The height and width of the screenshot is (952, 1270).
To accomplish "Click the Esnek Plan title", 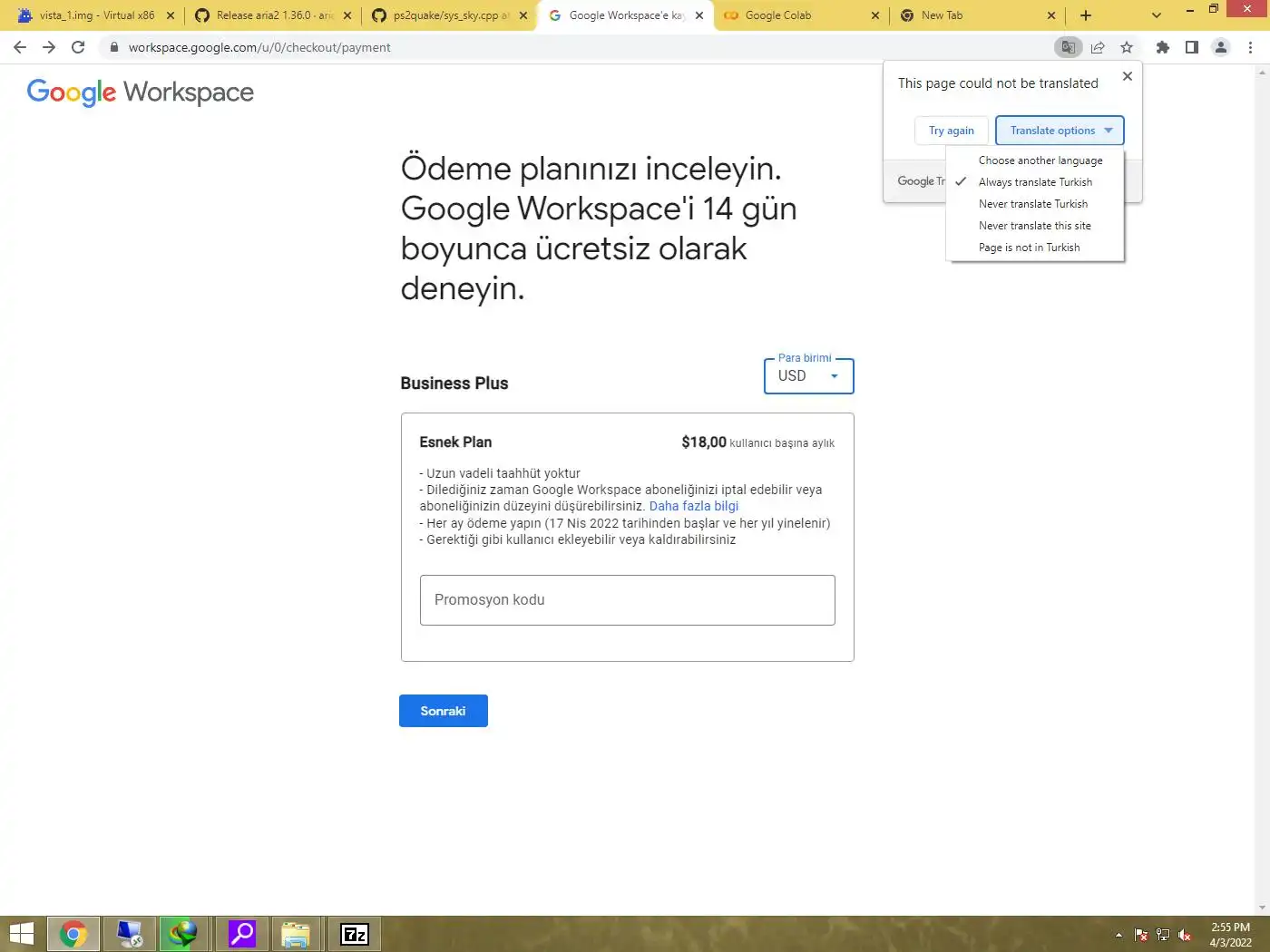I will [x=455, y=442].
